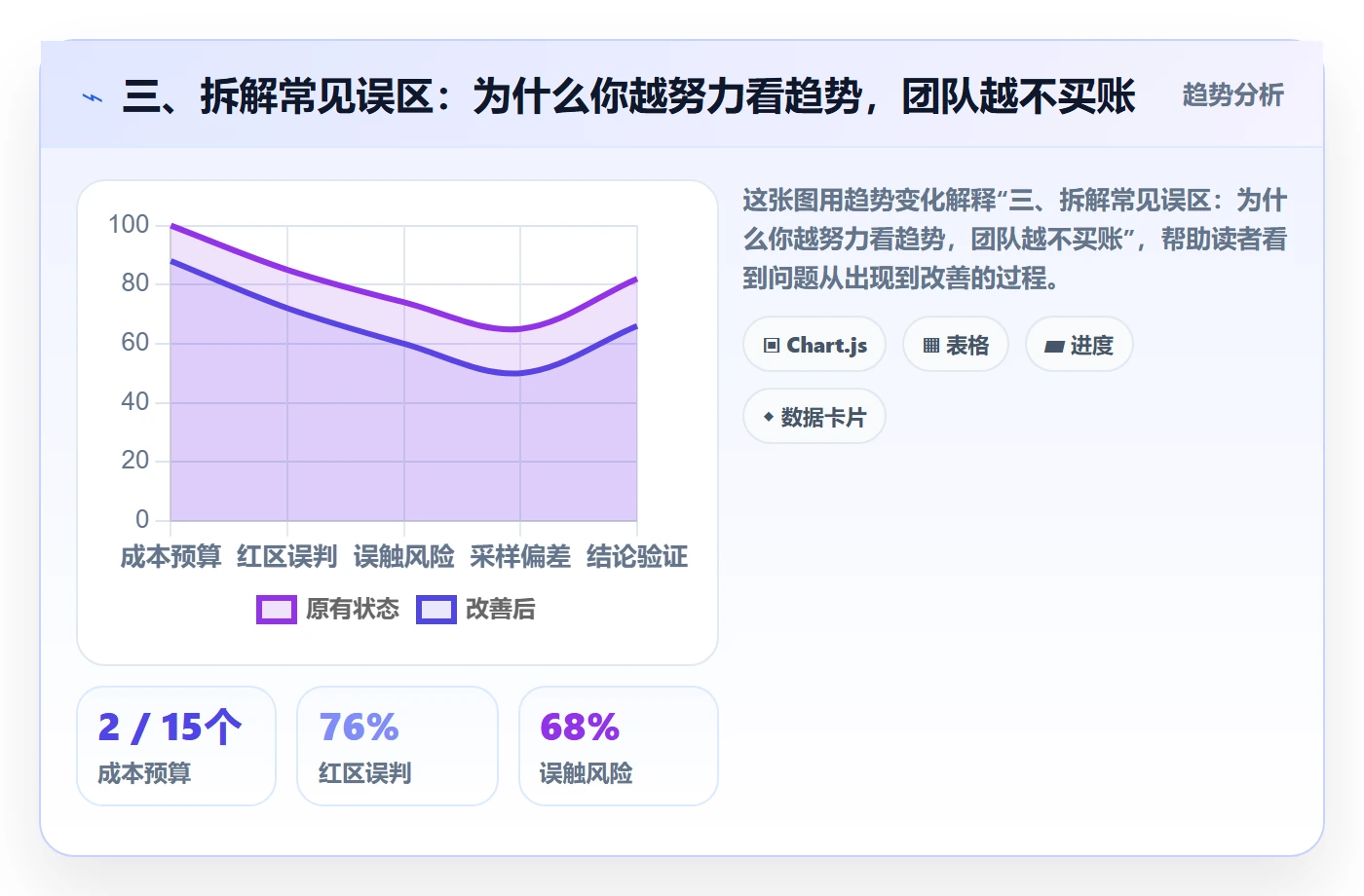
Task: Click the bar icon in the 进度 chip
Action: coord(1054,346)
